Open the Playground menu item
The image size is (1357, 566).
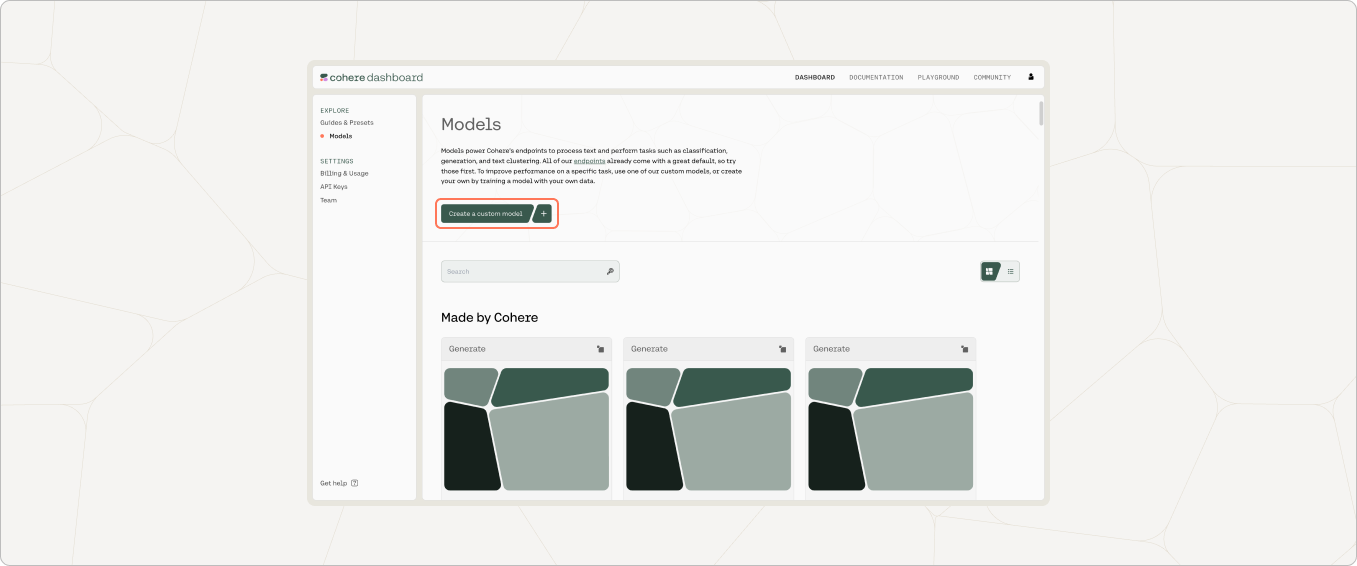938,77
